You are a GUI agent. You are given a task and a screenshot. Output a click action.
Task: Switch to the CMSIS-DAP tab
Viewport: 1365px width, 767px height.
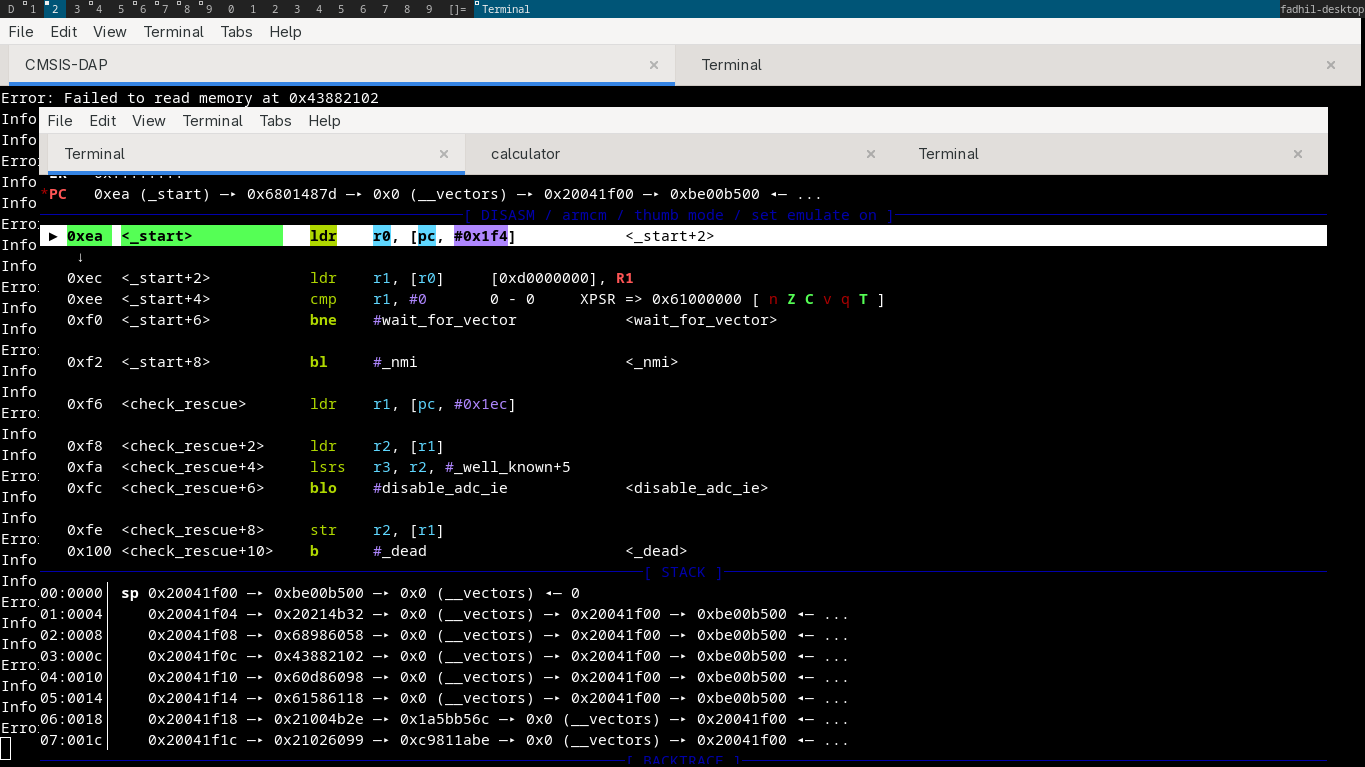click(x=66, y=65)
